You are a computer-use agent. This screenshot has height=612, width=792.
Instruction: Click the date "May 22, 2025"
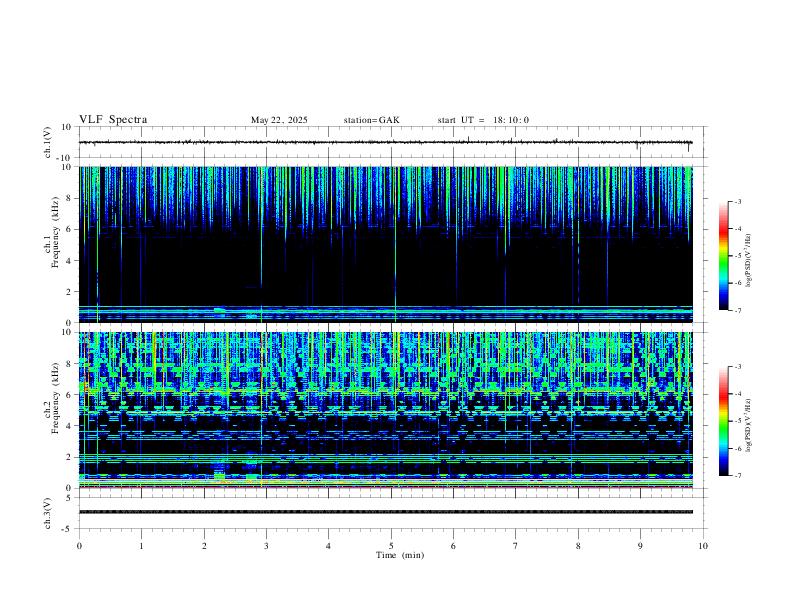[279, 120]
